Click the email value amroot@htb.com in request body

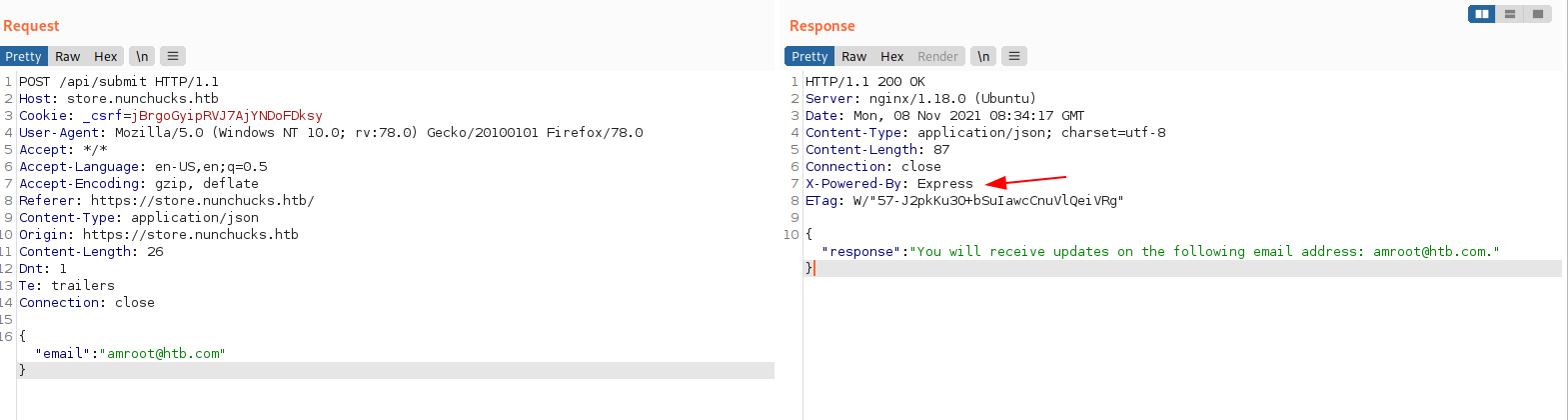[x=166, y=353]
